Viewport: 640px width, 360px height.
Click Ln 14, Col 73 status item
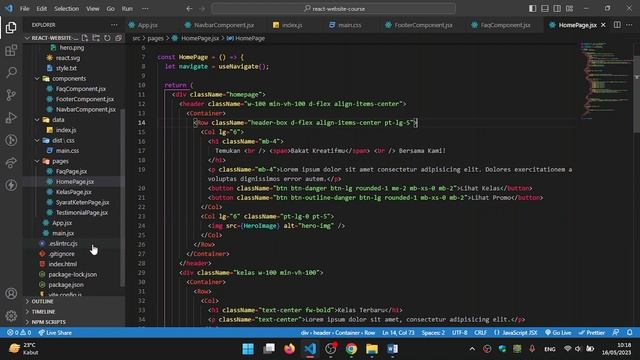click(x=398, y=333)
